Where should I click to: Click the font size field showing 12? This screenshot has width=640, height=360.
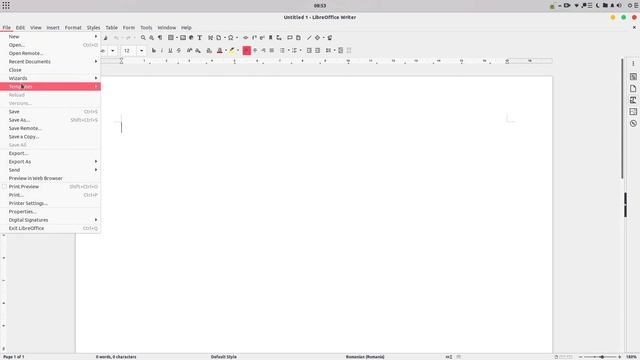[x=130, y=51]
